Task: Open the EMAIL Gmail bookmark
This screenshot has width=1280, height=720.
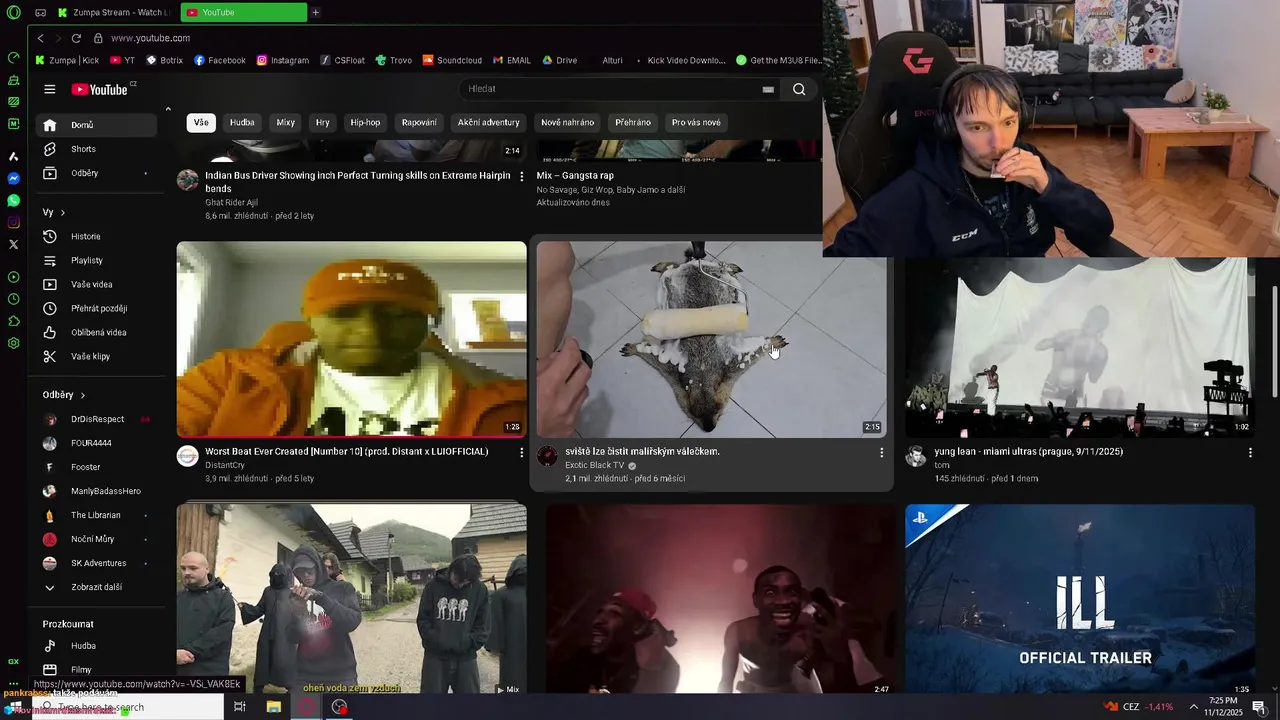Action: coord(511,60)
